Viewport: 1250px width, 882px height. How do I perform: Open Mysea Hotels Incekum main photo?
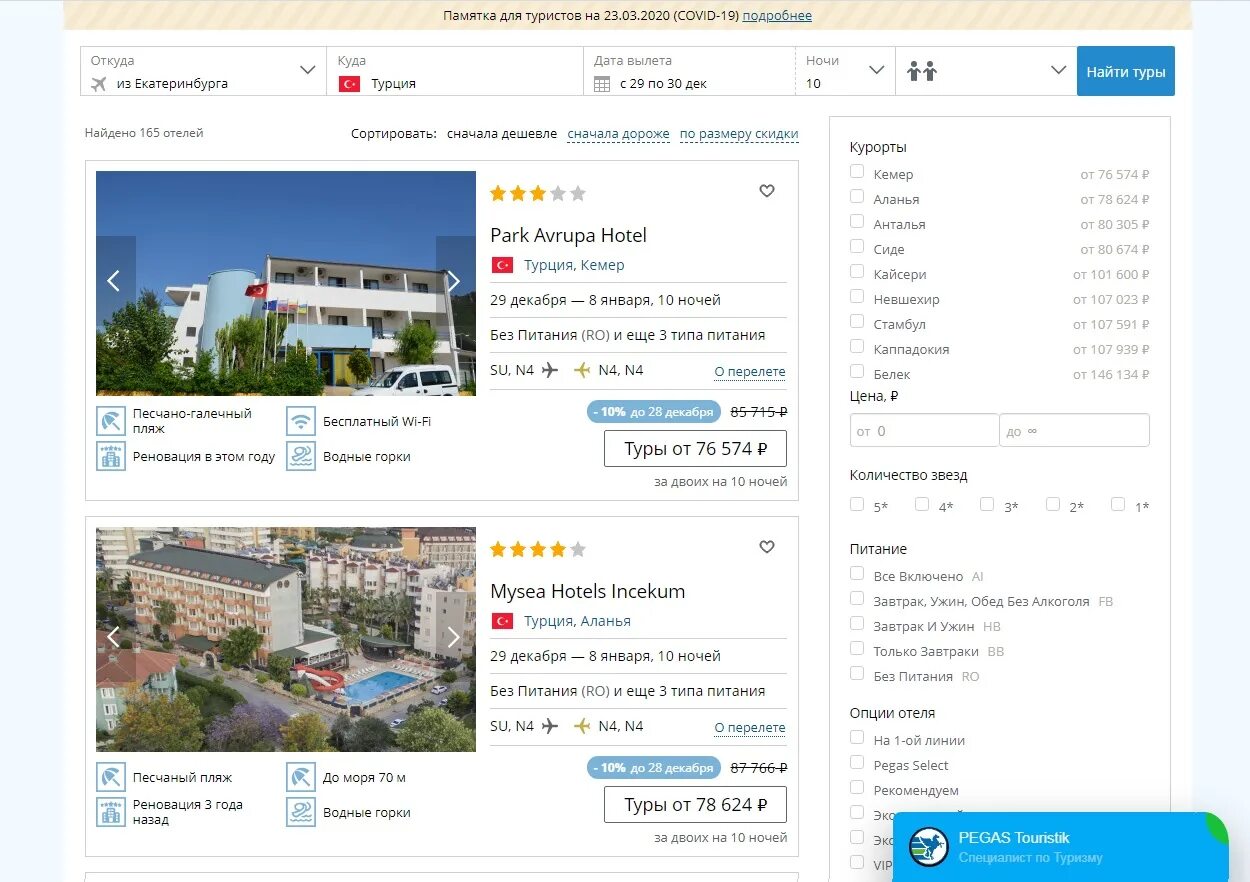[286, 639]
